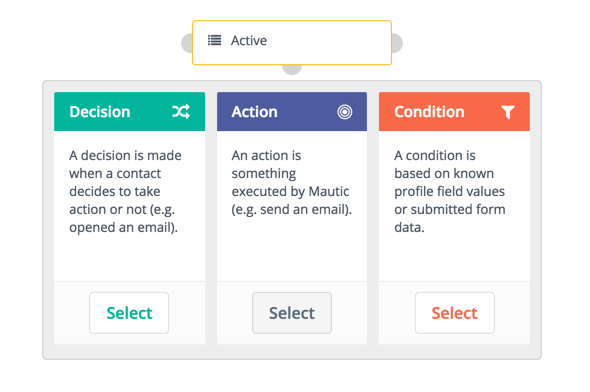Screen dimensions: 590x392
Task: Click the purple Action header title
Action: [255, 112]
